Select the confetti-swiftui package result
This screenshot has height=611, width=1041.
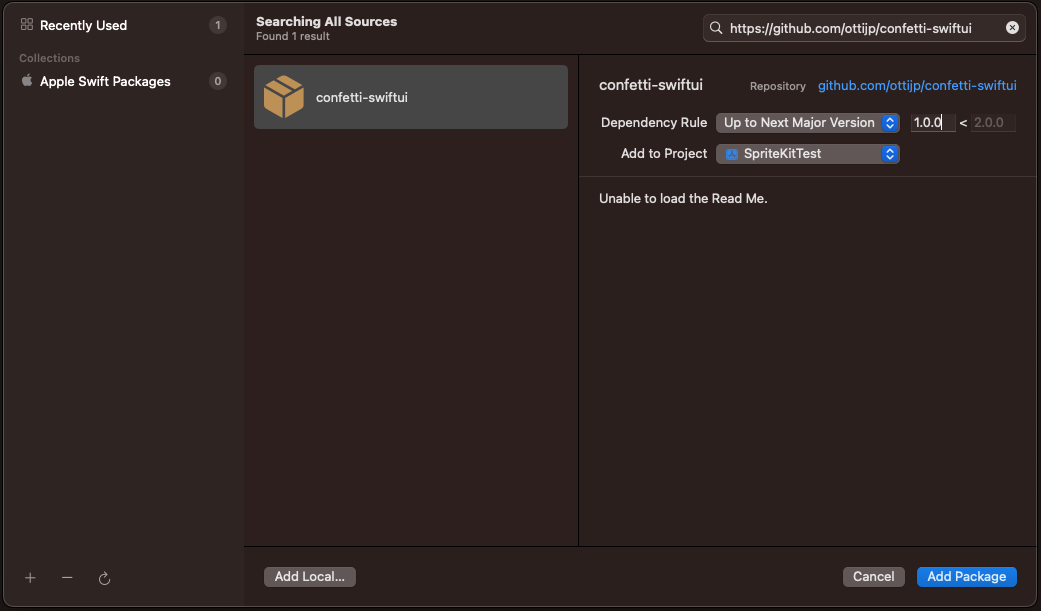click(410, 97)
